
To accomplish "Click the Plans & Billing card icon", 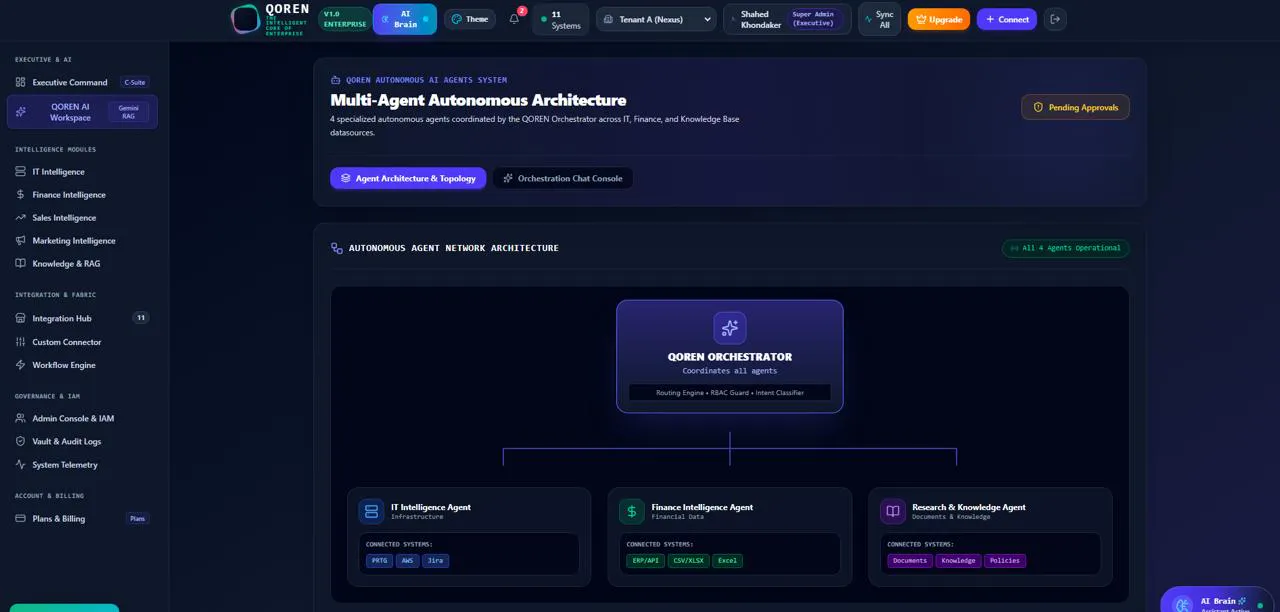I will [21, 519].
